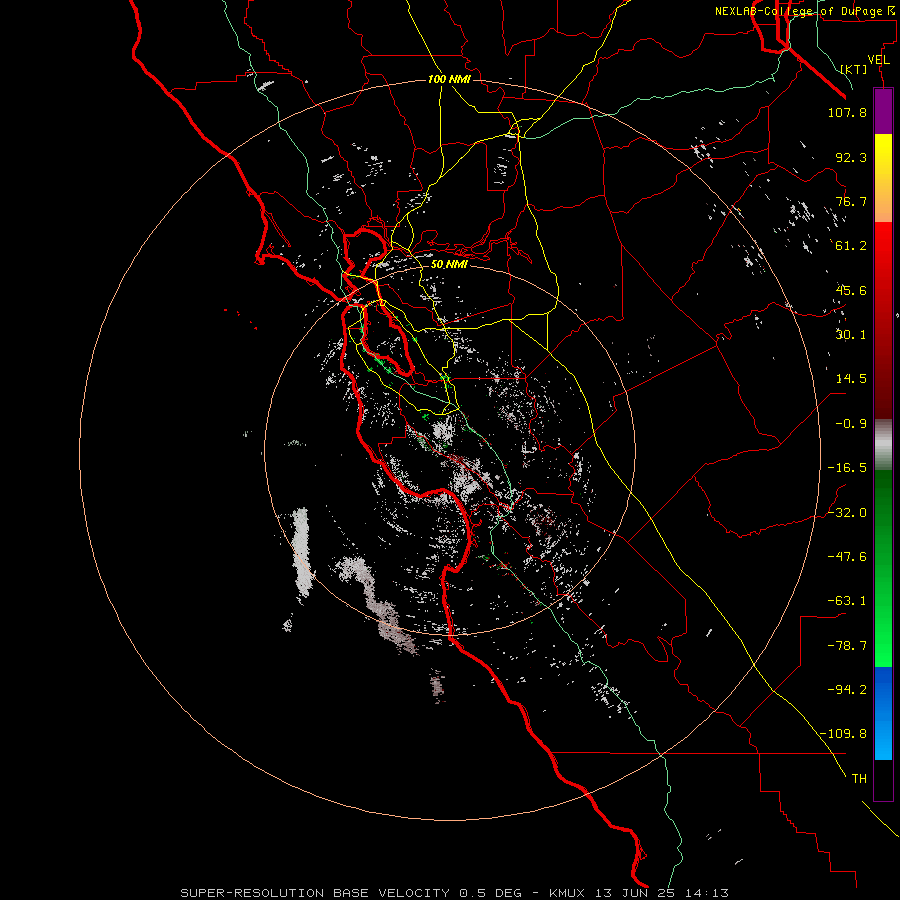Click the -94.2 velocity scale value
The height and width of the screenshot is (900, 900).
point(847,690)
